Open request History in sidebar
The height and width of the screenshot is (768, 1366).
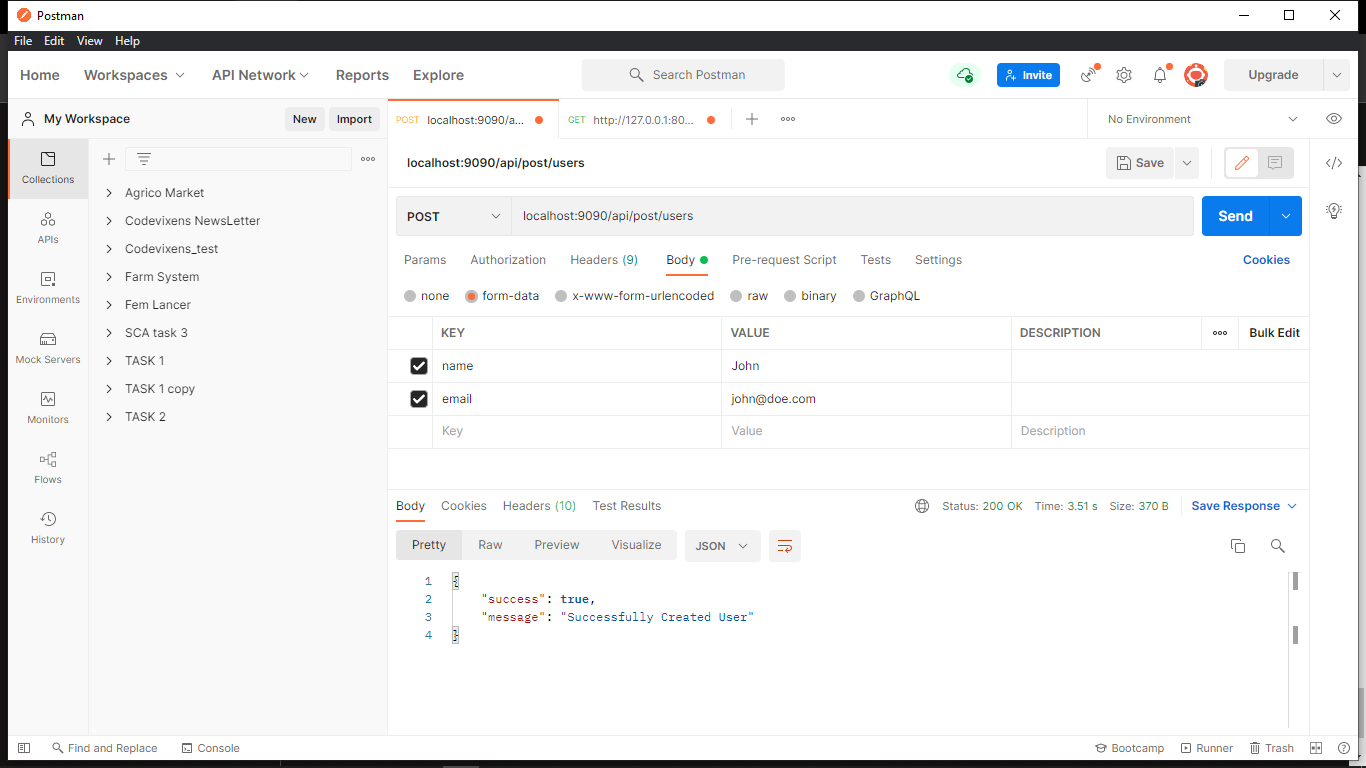[x=48, y=528]
